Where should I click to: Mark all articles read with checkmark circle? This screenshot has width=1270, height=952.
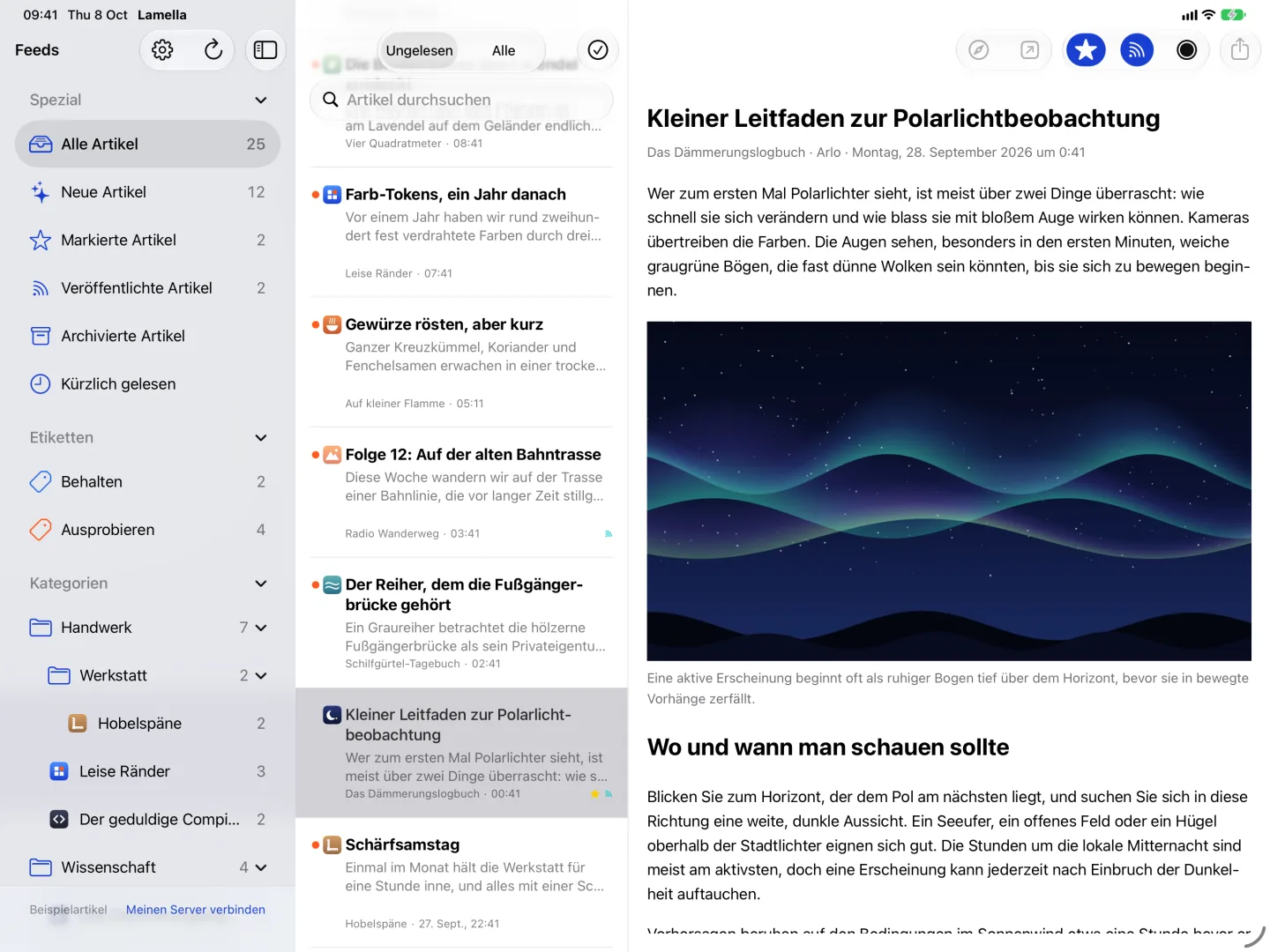598,50
